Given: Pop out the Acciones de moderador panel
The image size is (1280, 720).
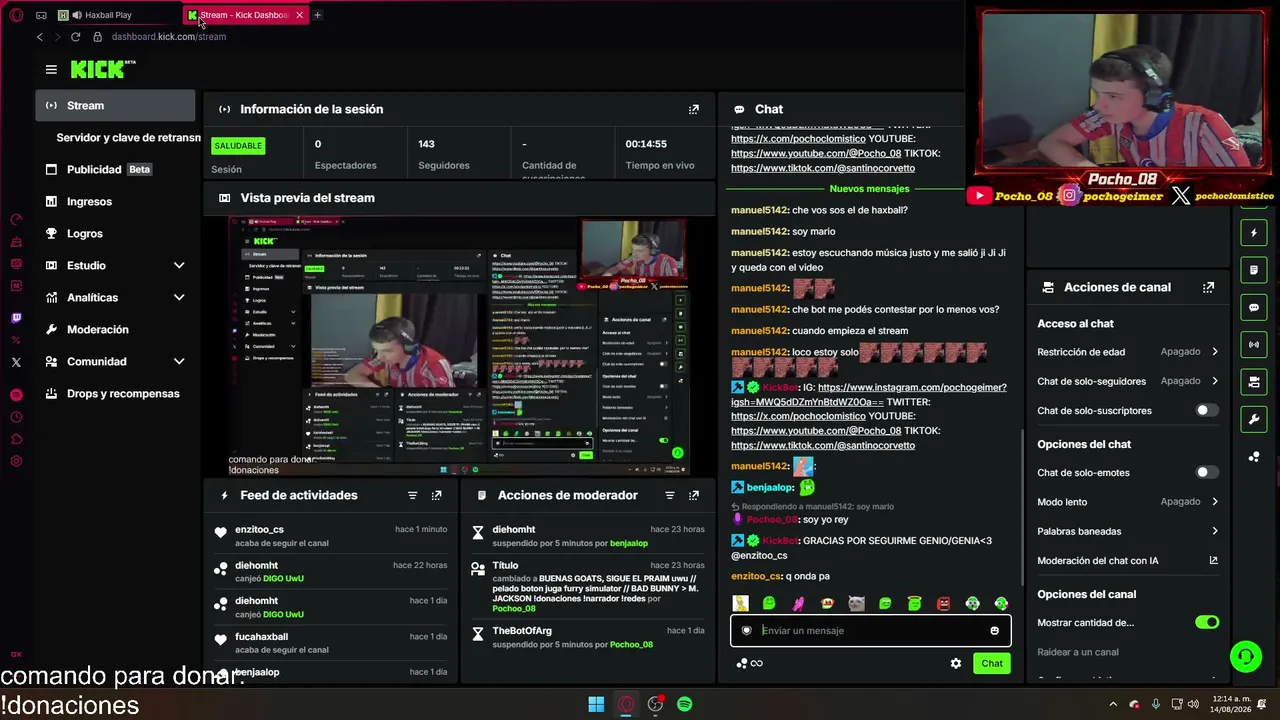Looking at the screenshot, I should pyautogui.click(x=694, y=495).
